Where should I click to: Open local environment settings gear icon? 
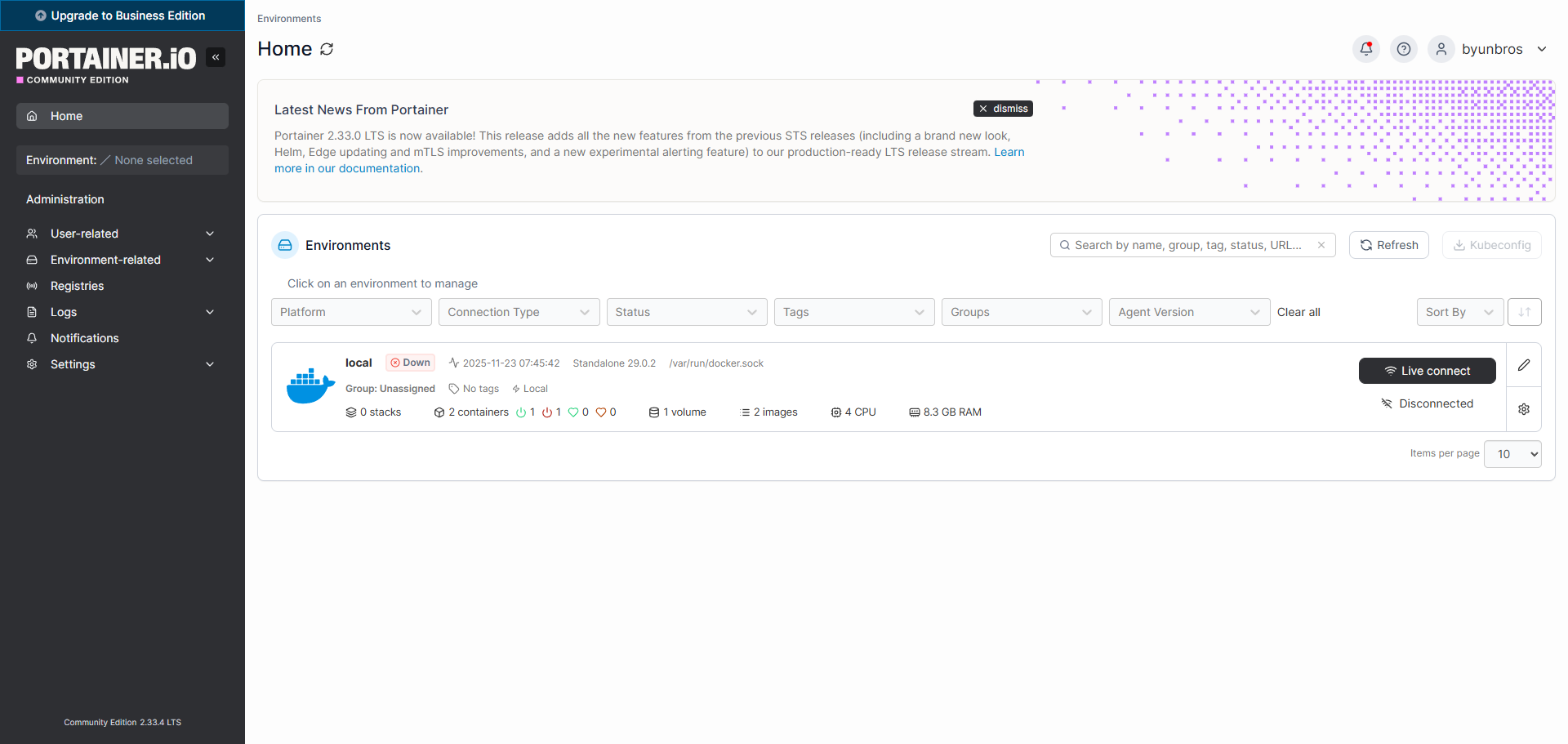pos(1524,409)
